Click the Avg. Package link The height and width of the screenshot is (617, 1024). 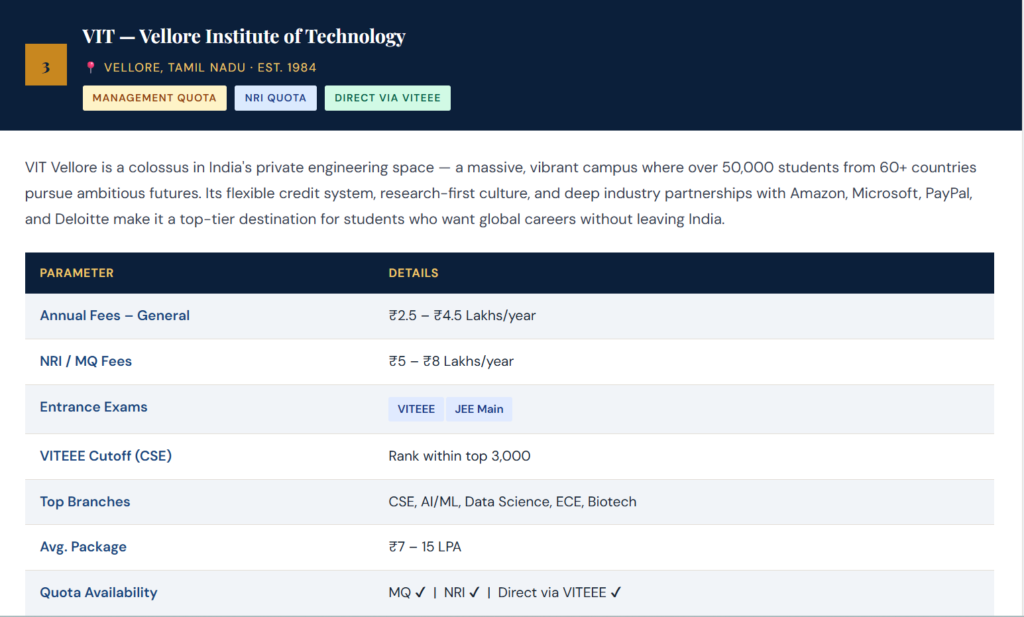[x=82, y=547]
